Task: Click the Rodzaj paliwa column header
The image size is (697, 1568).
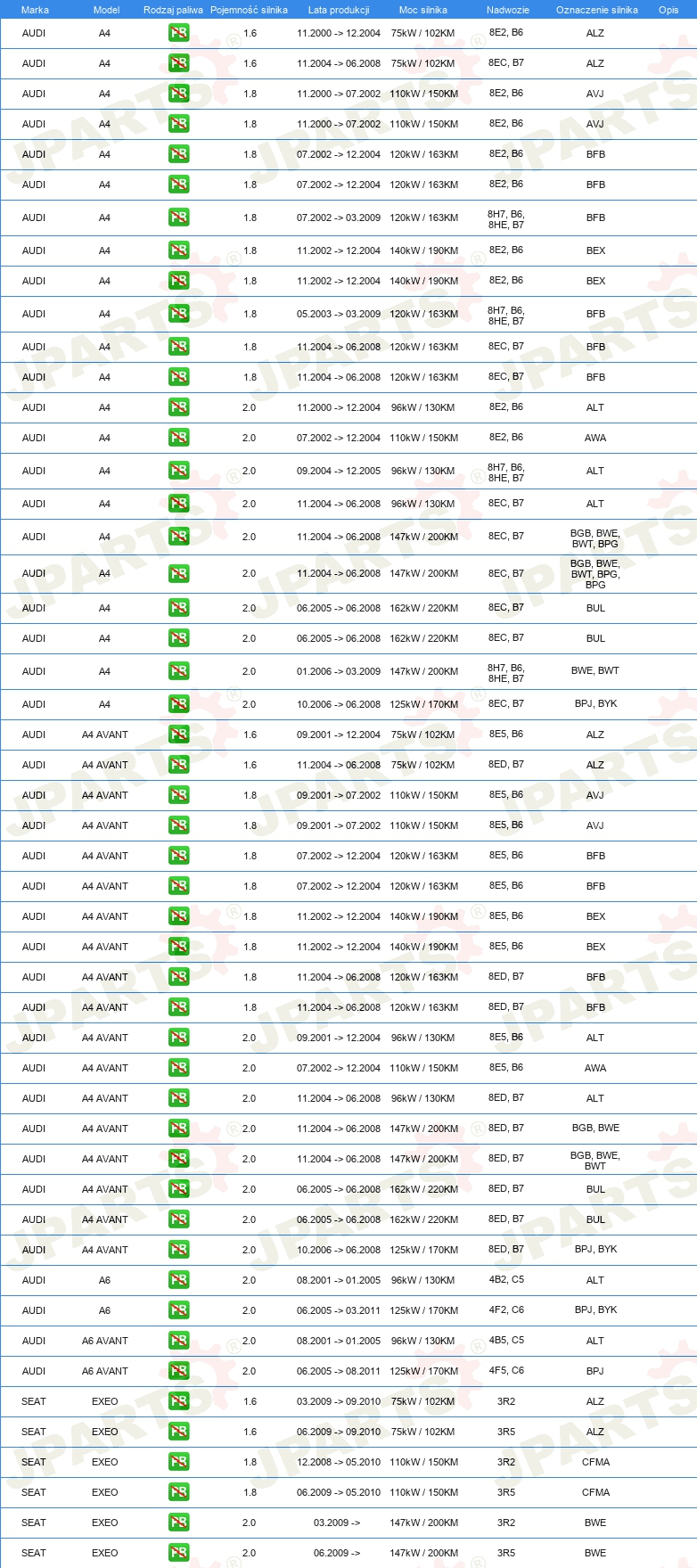Action: 173,10
